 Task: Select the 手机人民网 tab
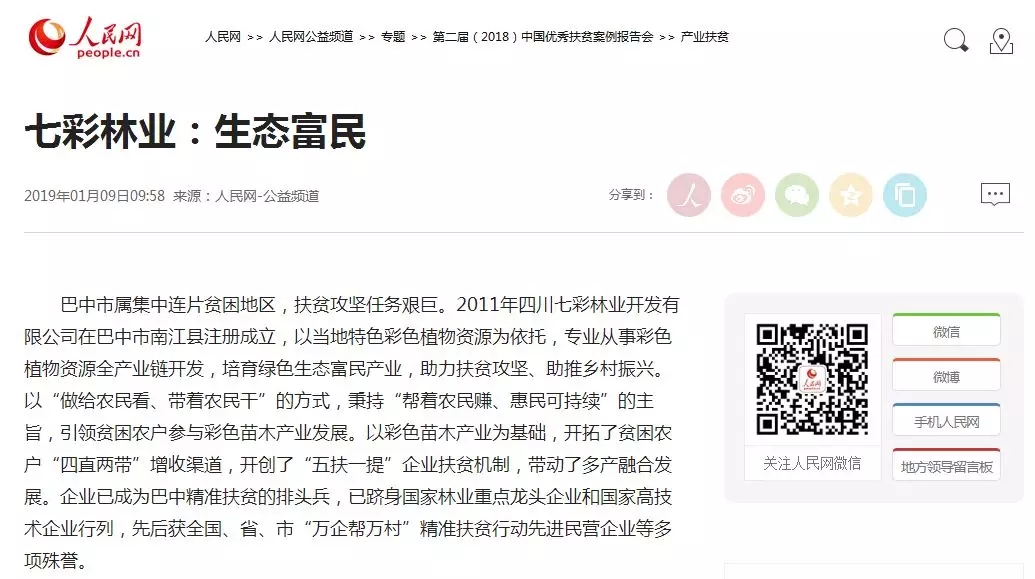(947, 420)
